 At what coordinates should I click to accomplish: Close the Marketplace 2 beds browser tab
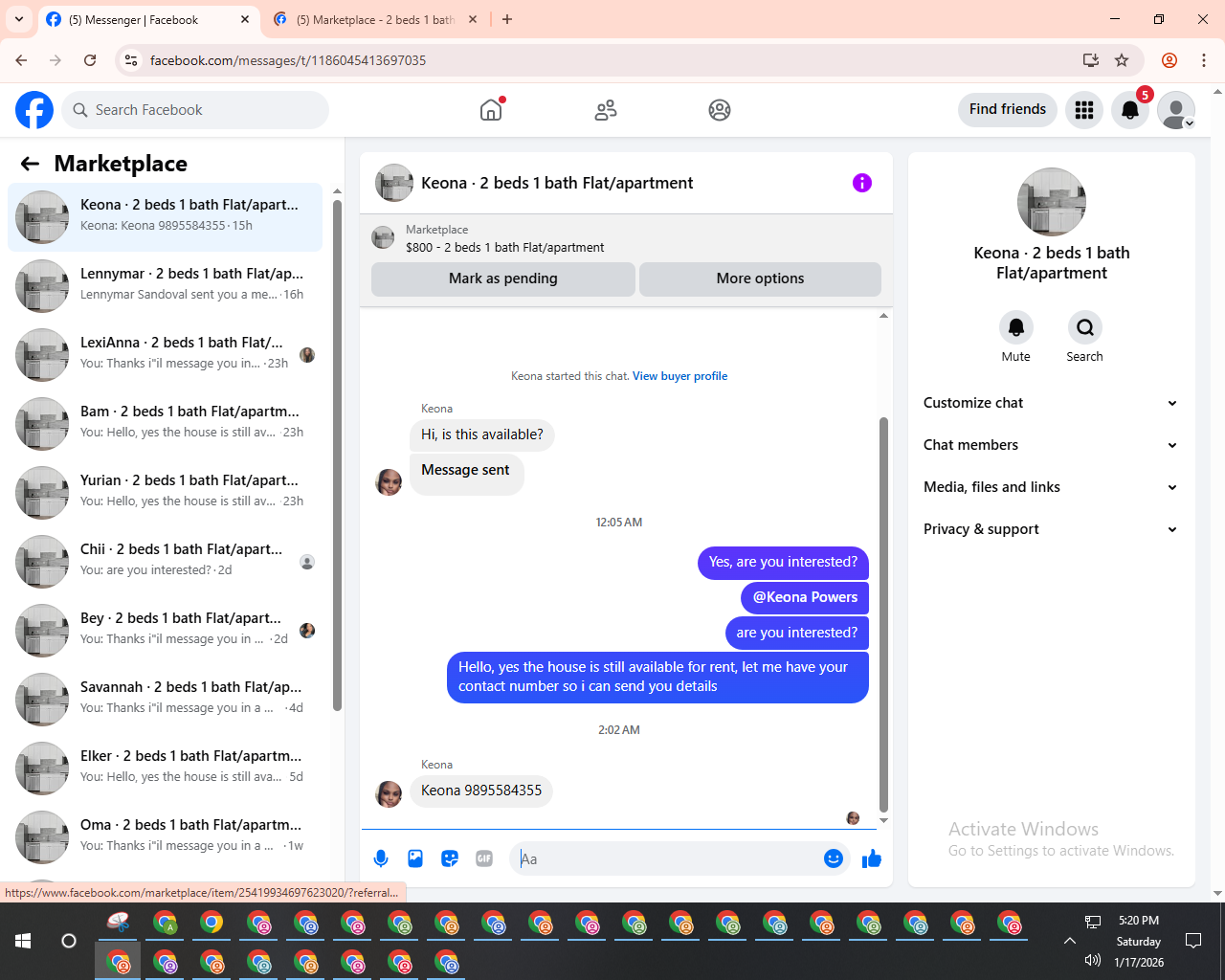[473, 19]
